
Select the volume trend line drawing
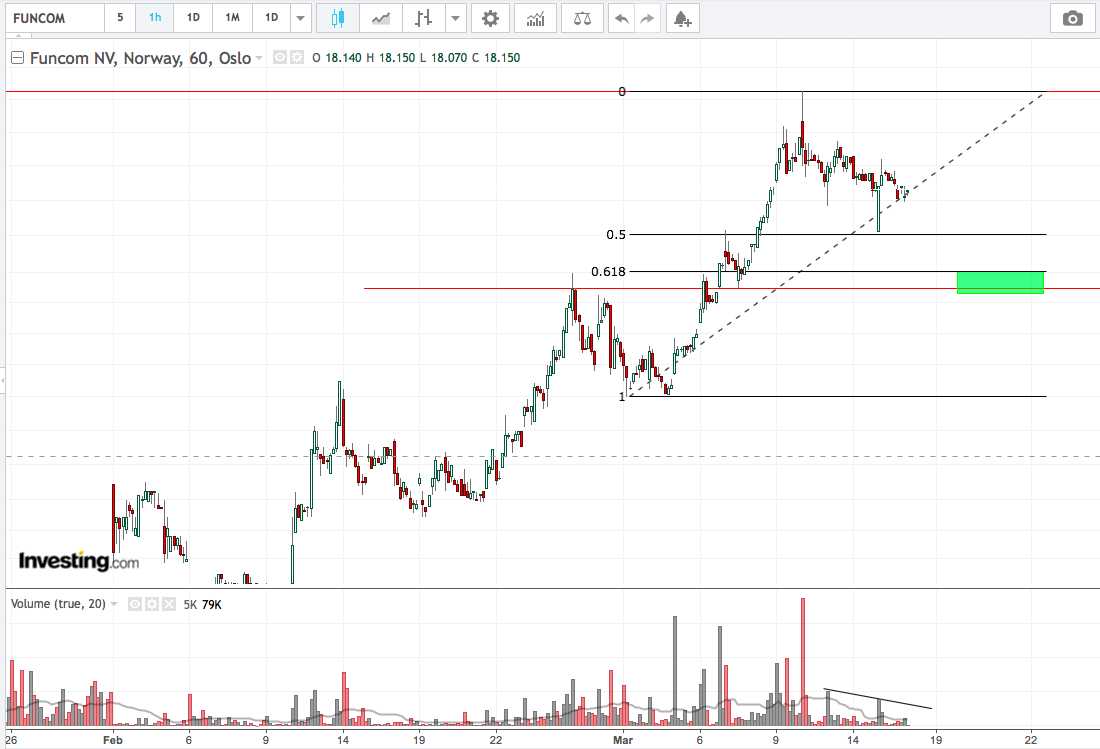[x=878, y=699]
